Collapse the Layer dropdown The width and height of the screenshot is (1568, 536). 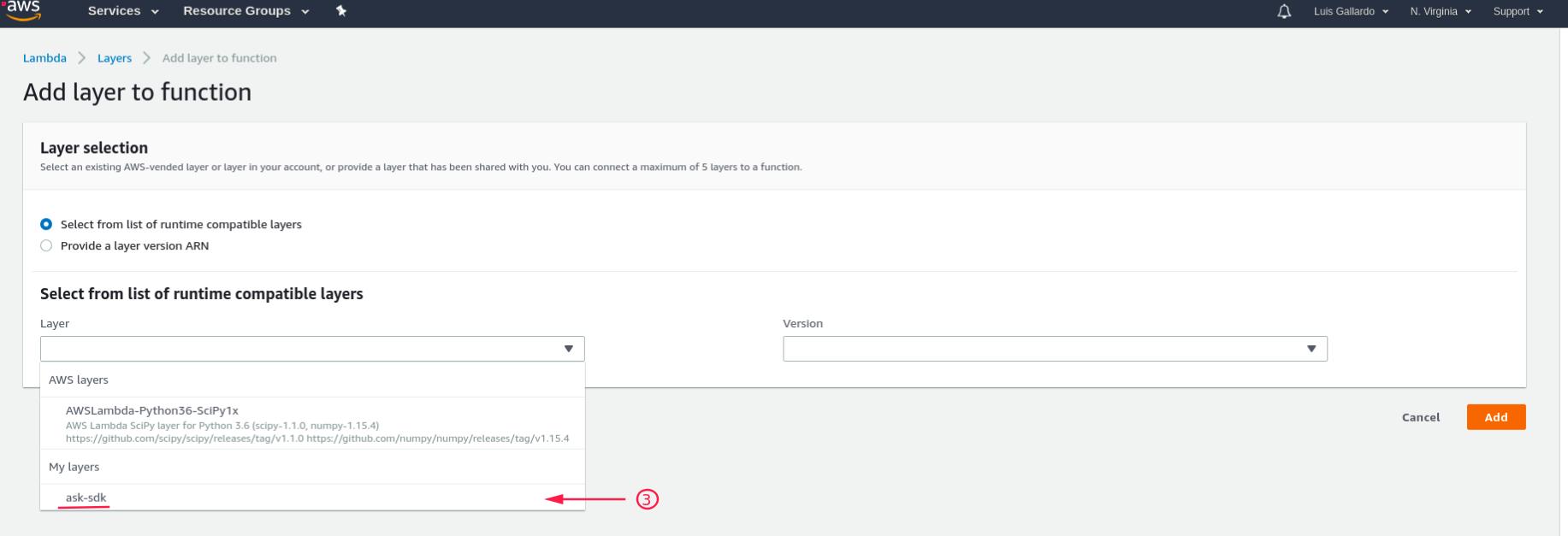click(x=312, y=349)
